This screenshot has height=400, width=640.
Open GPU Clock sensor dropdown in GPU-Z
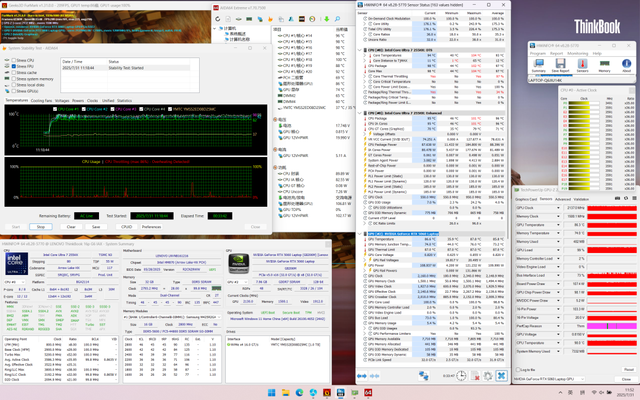click(x=558, y=208)
